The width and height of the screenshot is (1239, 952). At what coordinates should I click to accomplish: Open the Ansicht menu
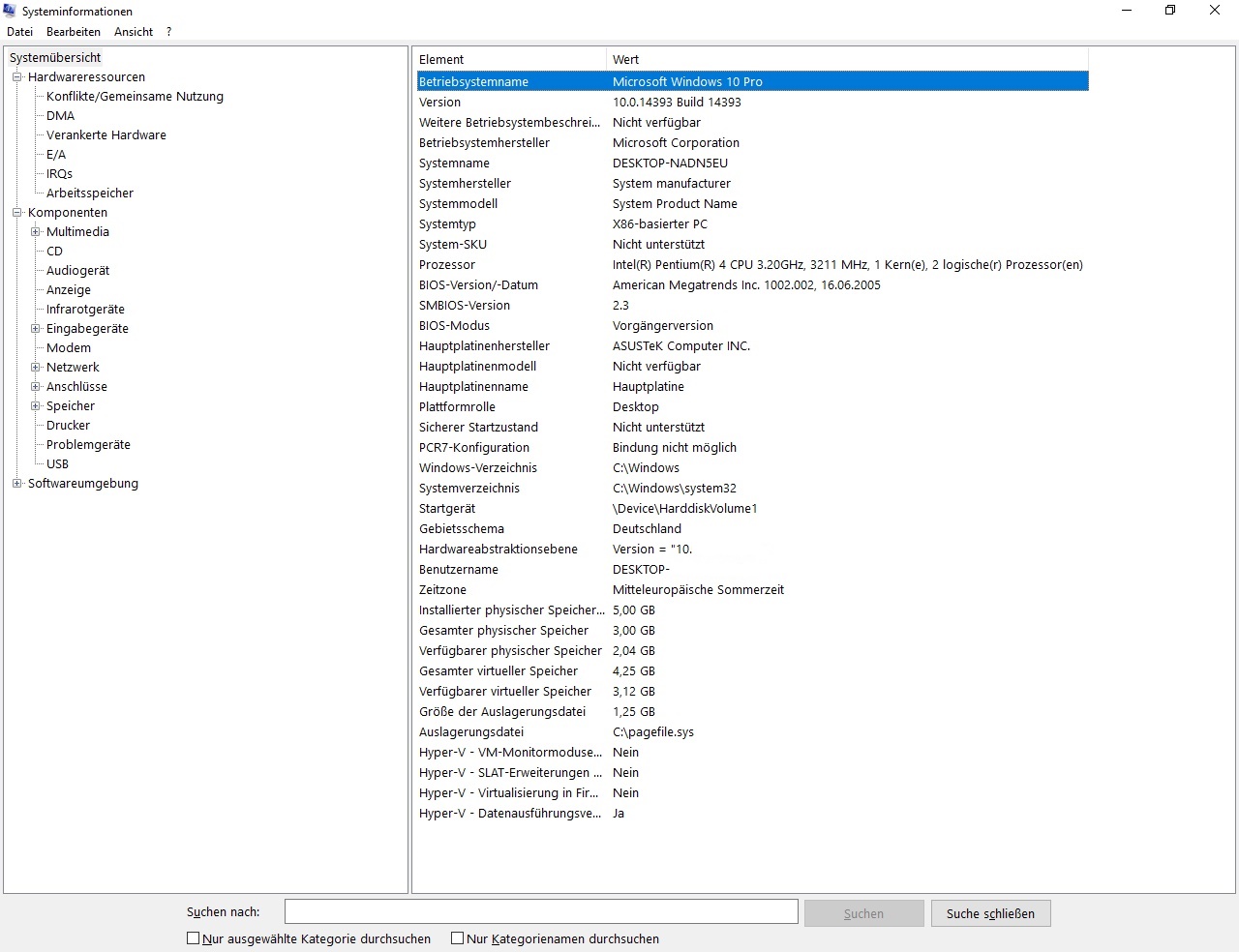[x=134, y=32]
